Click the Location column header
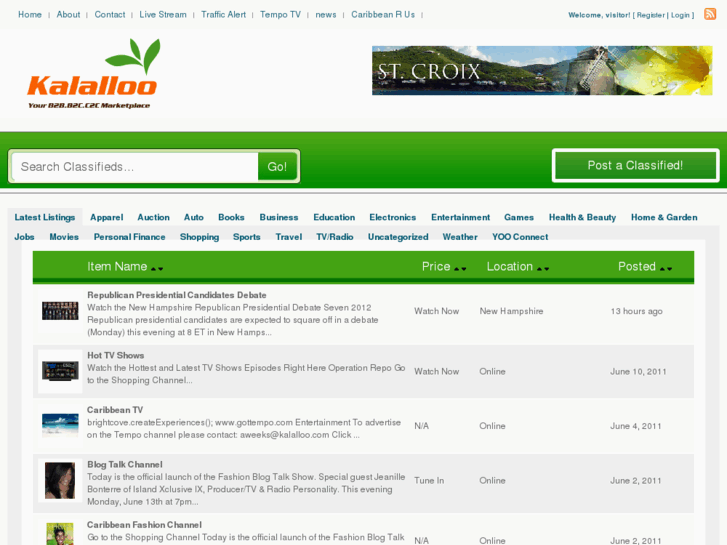 pos(510,266)
